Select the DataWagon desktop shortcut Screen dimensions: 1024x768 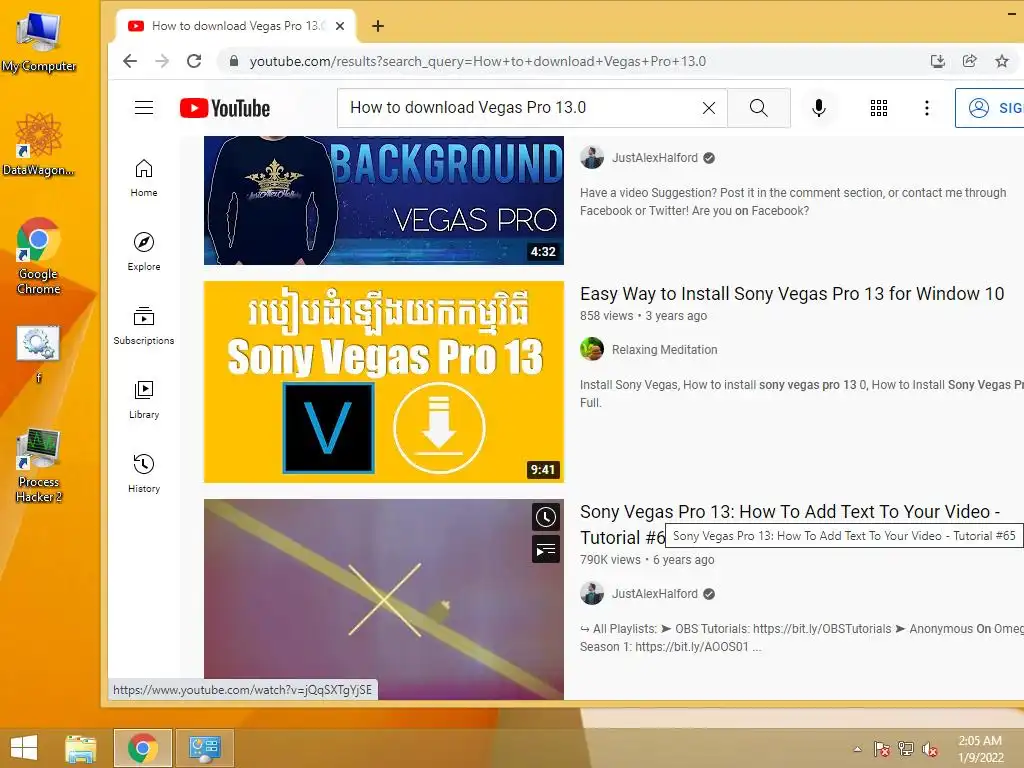click(39, 144)
